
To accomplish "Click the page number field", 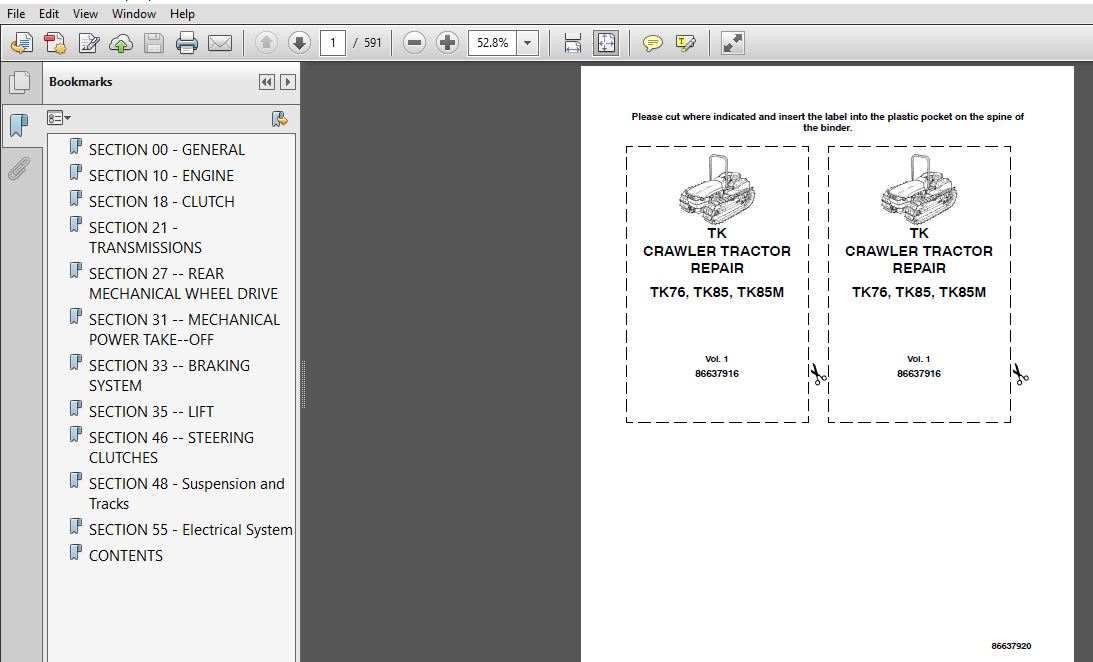I will tap(333, 43).
